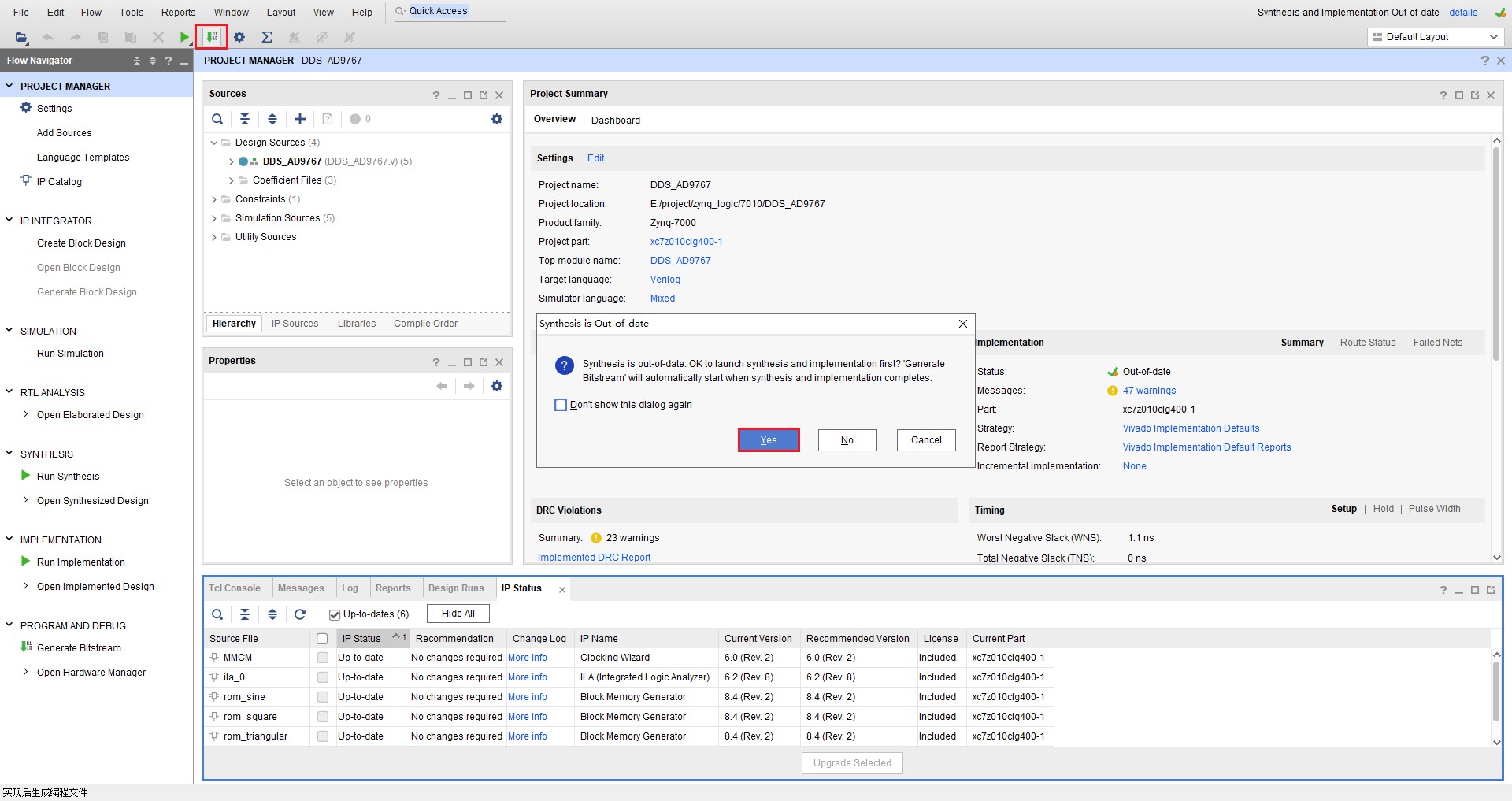The height and width of the screenshot is (801, 1512).
Task: Open the Settings gear in Flow Navigator
Action: (26, 108)
